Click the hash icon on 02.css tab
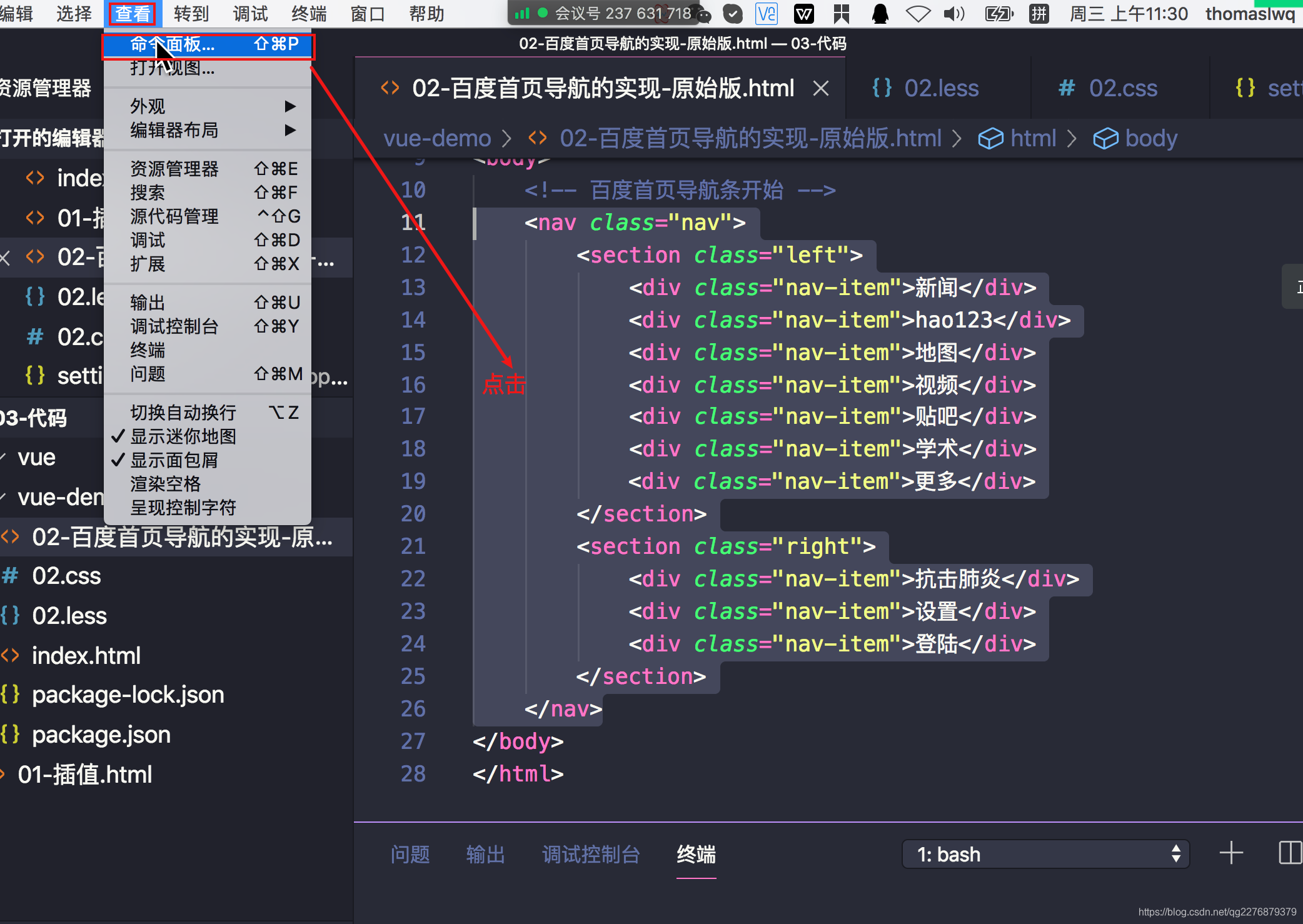Image resolution: width=1303 pixels, height=924 pixels. coord(1067,88)
